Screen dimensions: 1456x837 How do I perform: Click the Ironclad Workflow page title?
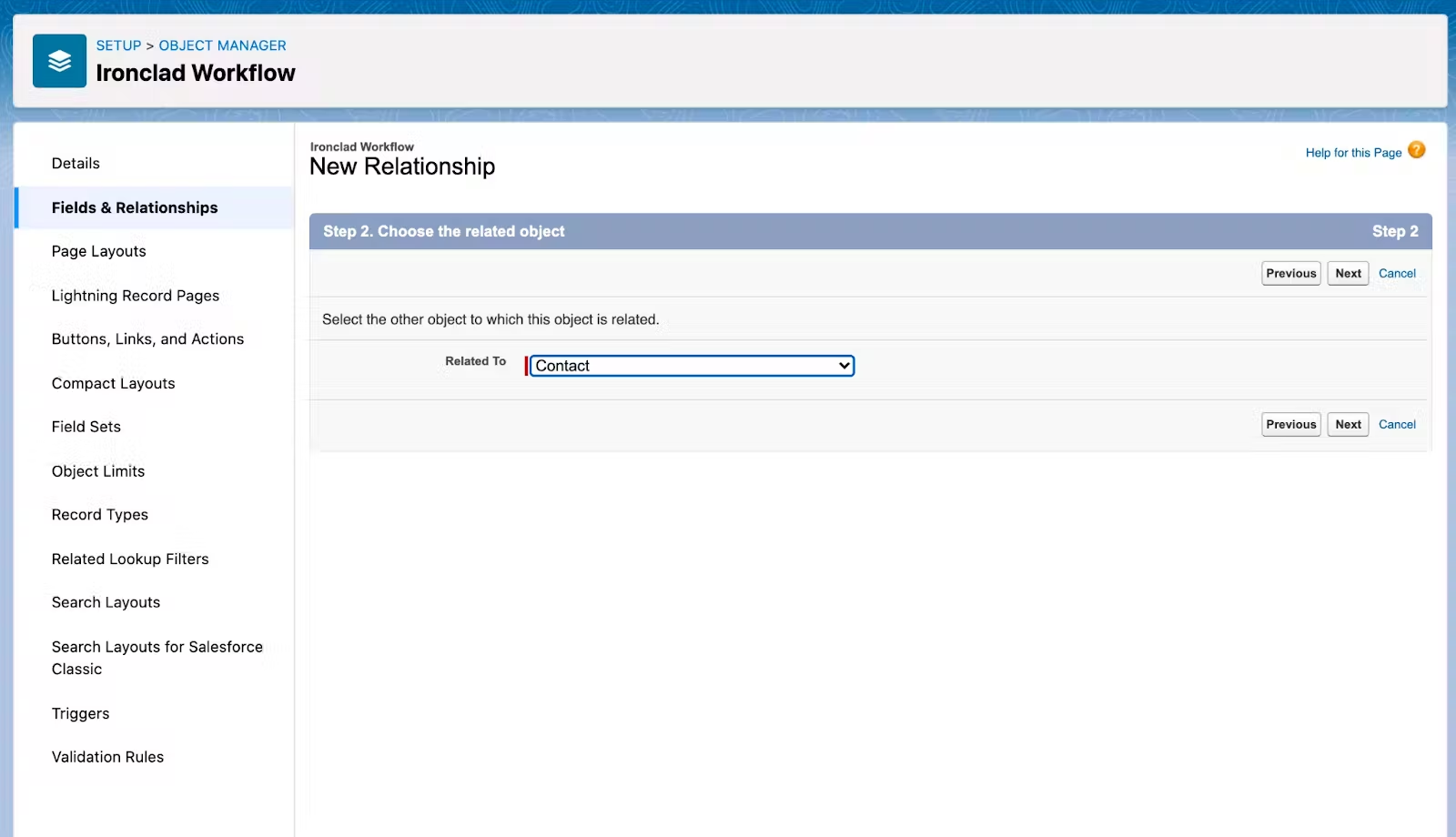pos(196,73)
